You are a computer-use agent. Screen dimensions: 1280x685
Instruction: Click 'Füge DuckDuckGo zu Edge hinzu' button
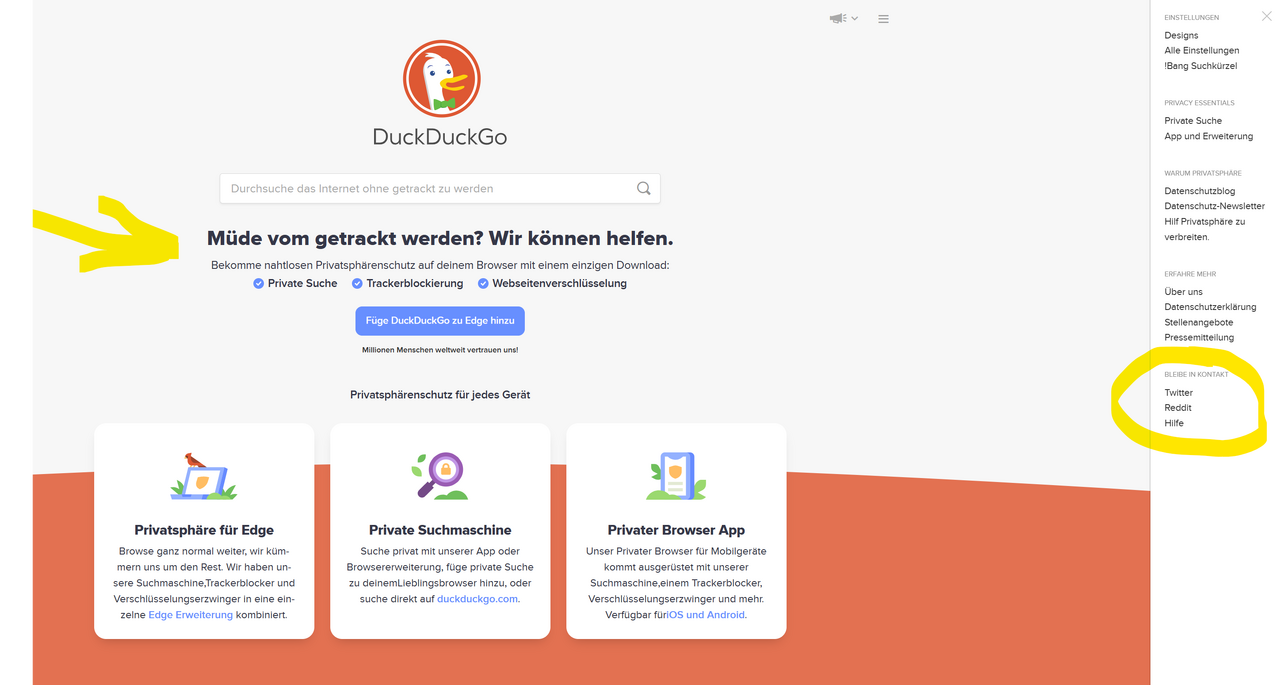tap(440, 321)
